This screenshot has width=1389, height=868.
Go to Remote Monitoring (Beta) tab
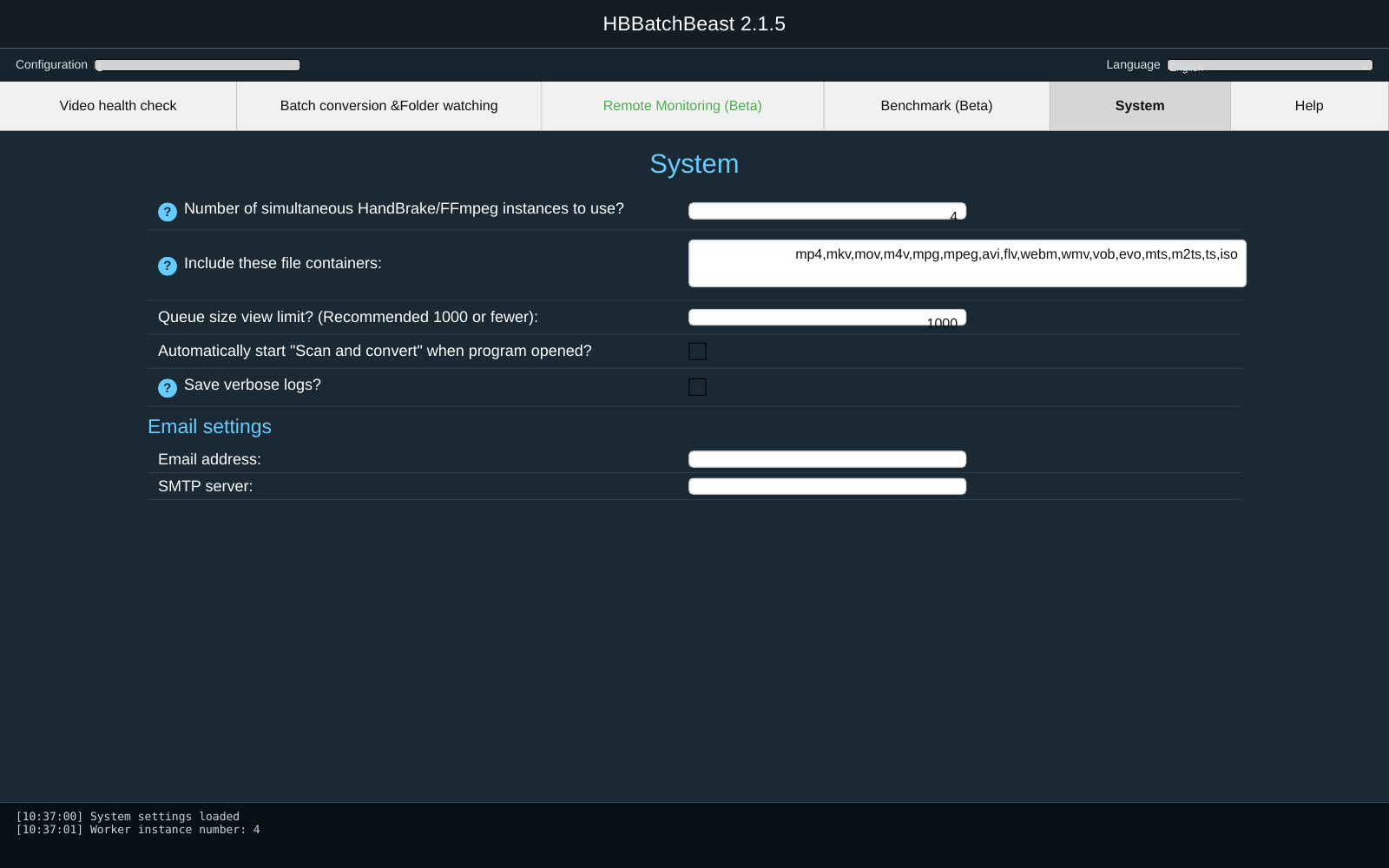[682, 106]
